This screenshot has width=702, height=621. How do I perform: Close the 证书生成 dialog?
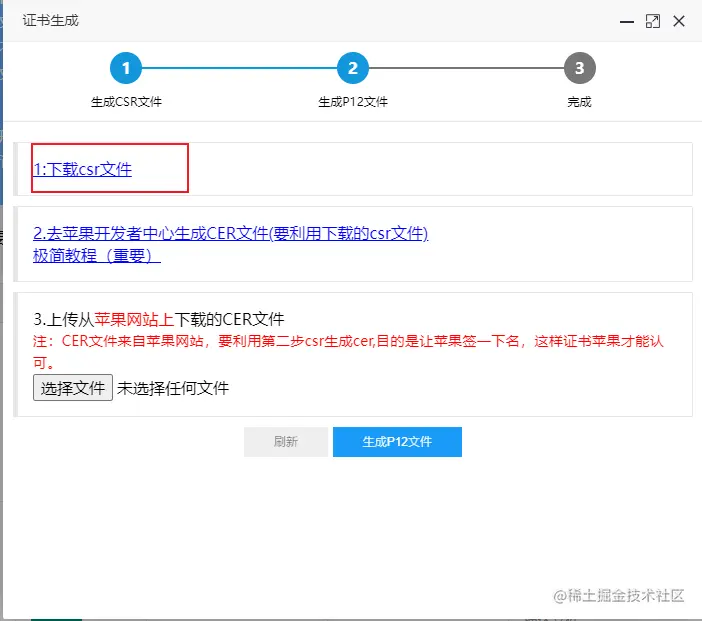pos(679,21)
